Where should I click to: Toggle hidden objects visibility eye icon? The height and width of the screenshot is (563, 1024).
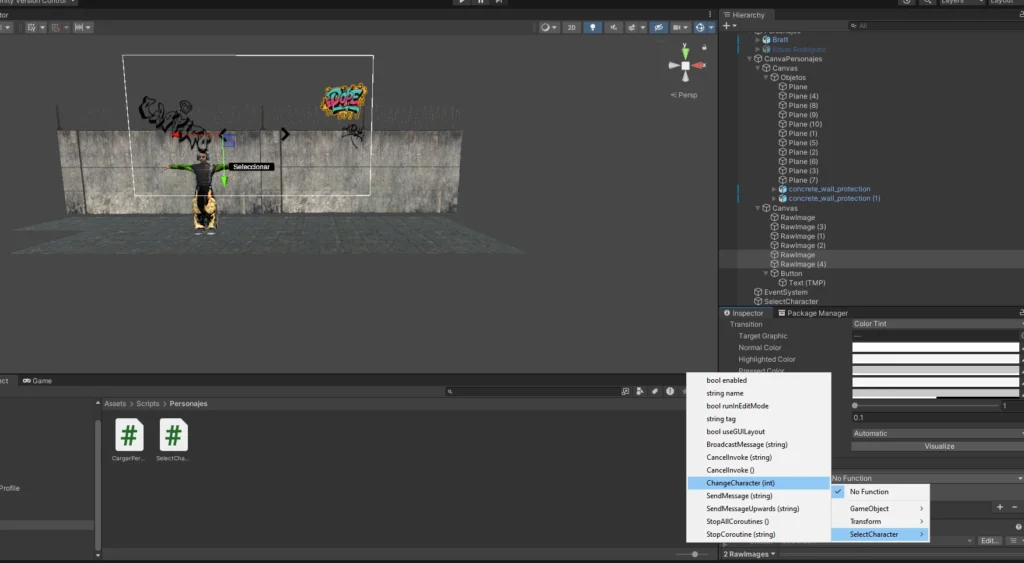point(659,27)
